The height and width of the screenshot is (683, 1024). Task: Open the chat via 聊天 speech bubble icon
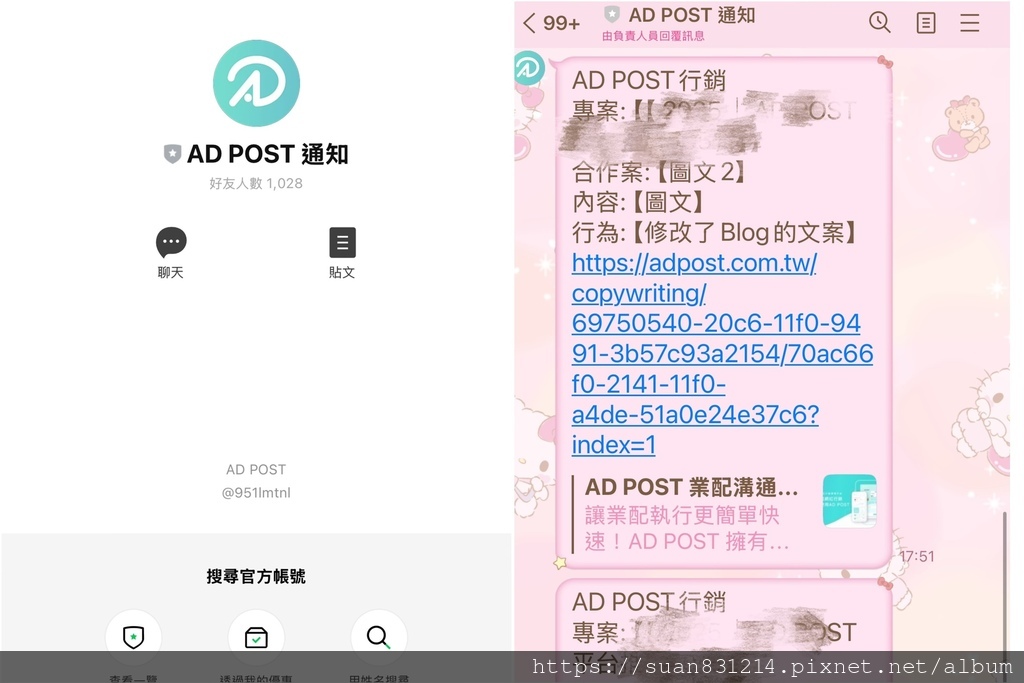pyautogui.click(x=171, y=243)
